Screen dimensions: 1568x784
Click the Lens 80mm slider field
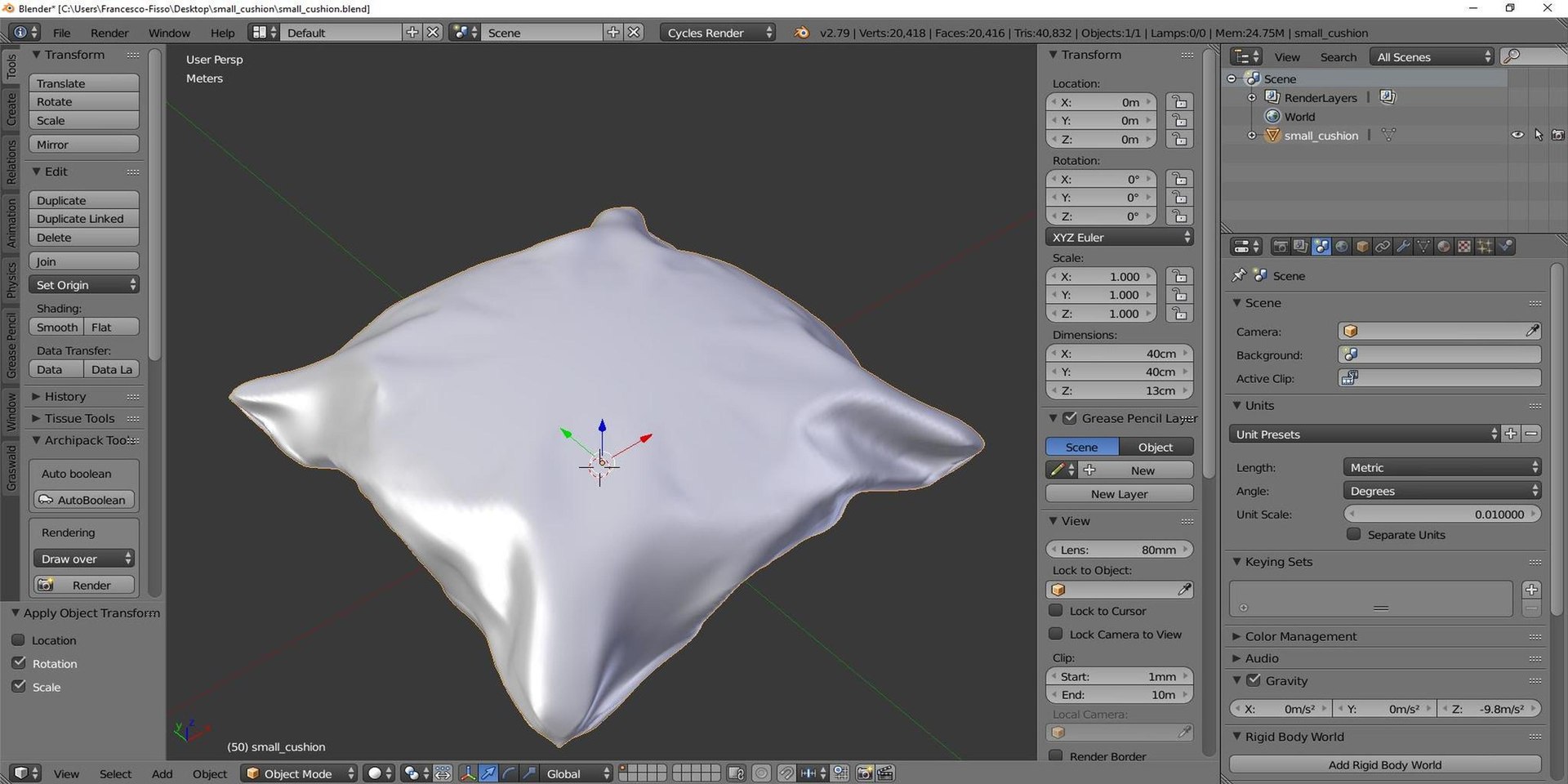click(1119, 550)
